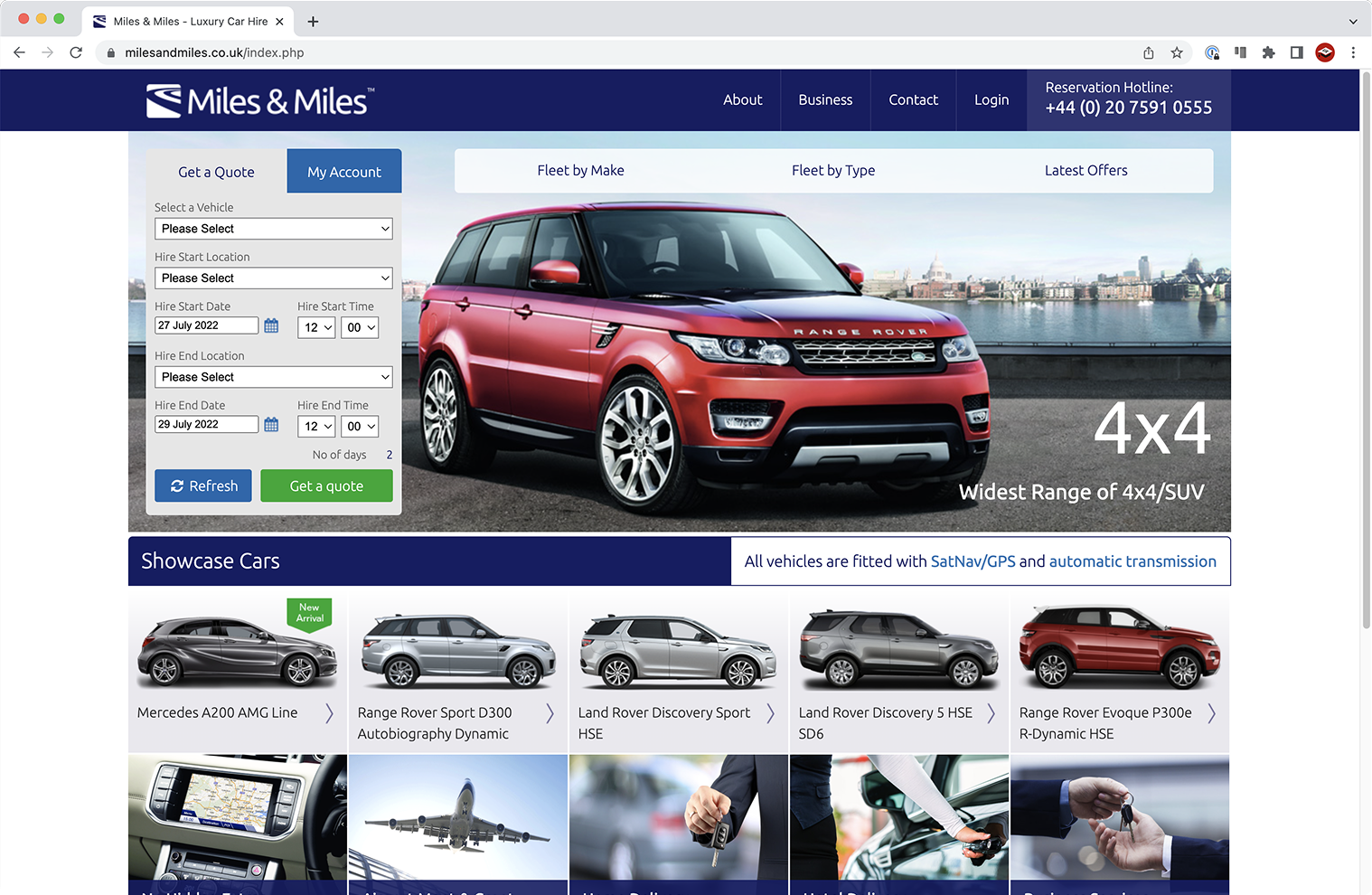Viewport: 1372px width, 895px height.
Task: Open the Hire Start Time minutes dropdown
Action: pos(360,327)
